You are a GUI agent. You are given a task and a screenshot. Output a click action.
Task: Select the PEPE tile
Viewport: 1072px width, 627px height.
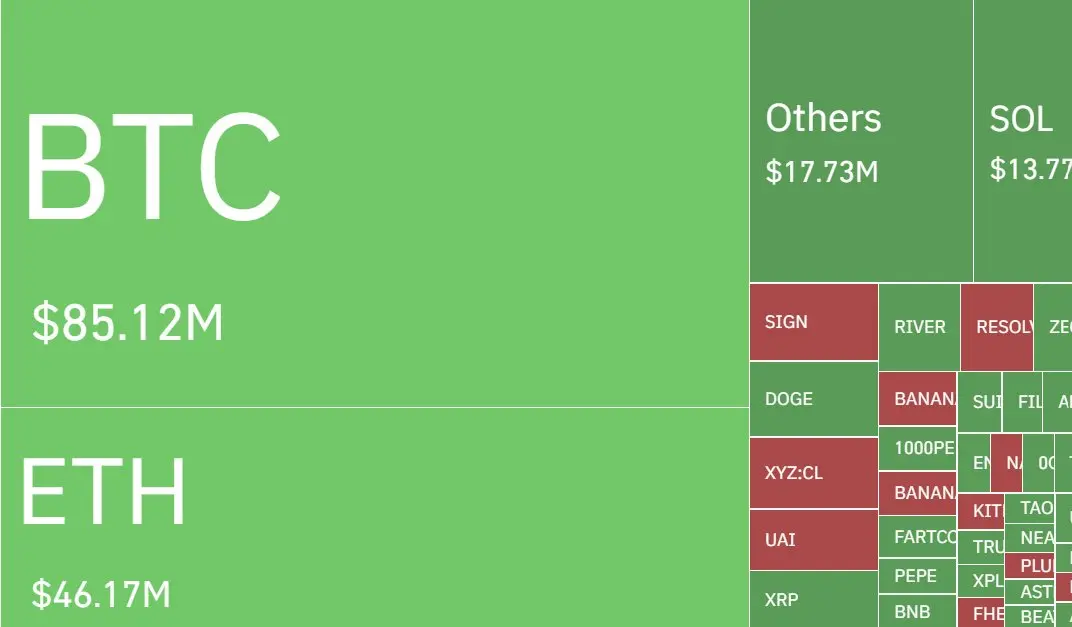pos(917,576)
